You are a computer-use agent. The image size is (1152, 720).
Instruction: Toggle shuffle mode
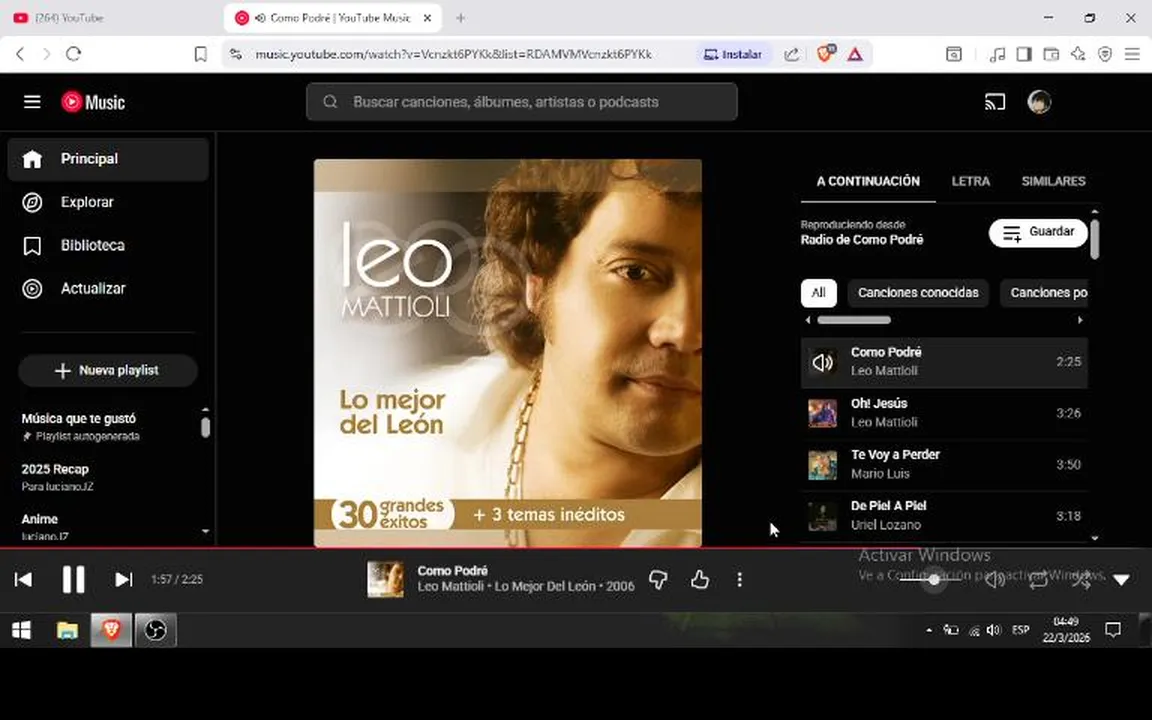[1081, 580]
